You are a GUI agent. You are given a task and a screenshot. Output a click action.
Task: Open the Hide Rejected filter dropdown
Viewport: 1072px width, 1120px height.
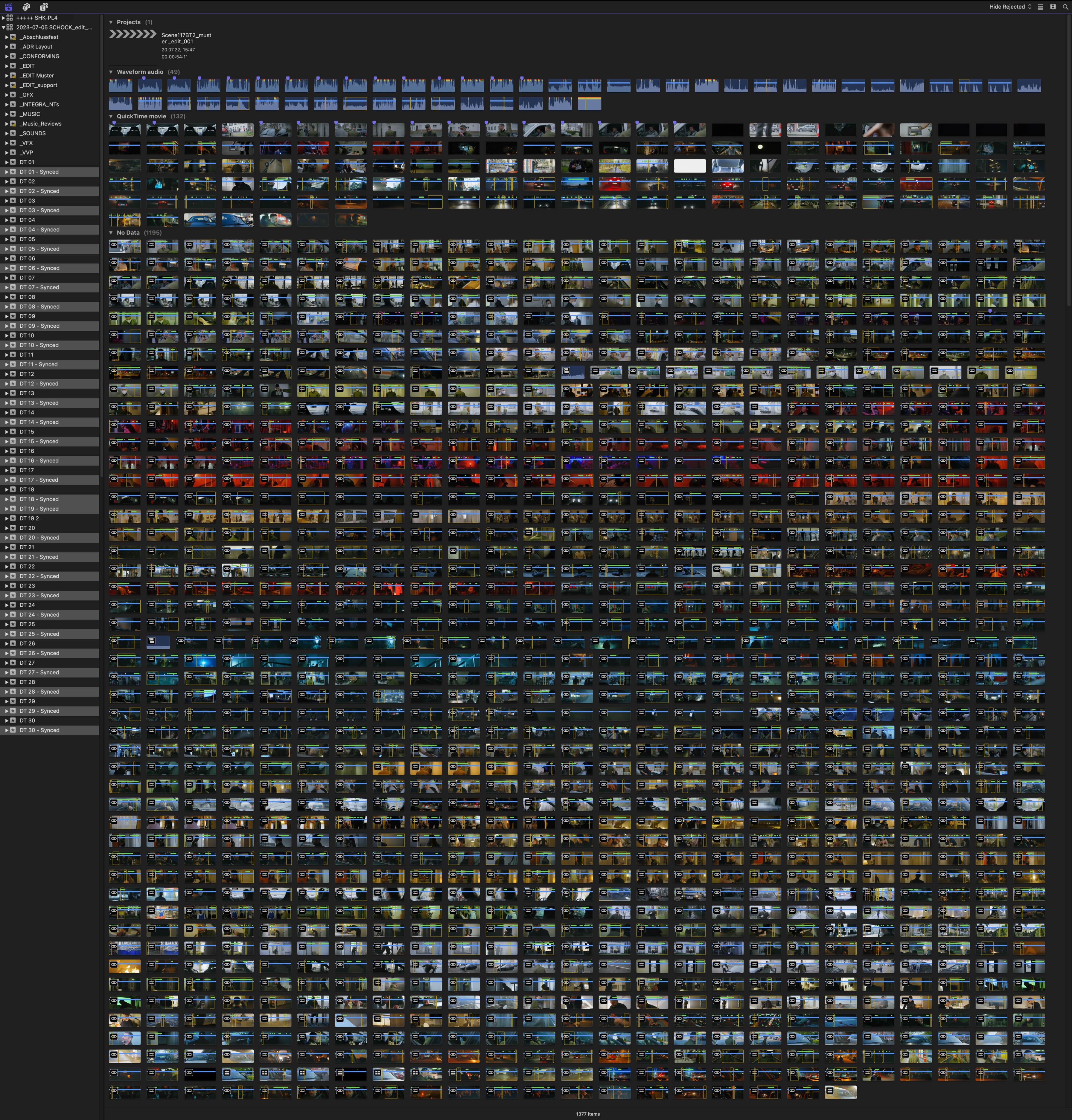click(1010, 7)
